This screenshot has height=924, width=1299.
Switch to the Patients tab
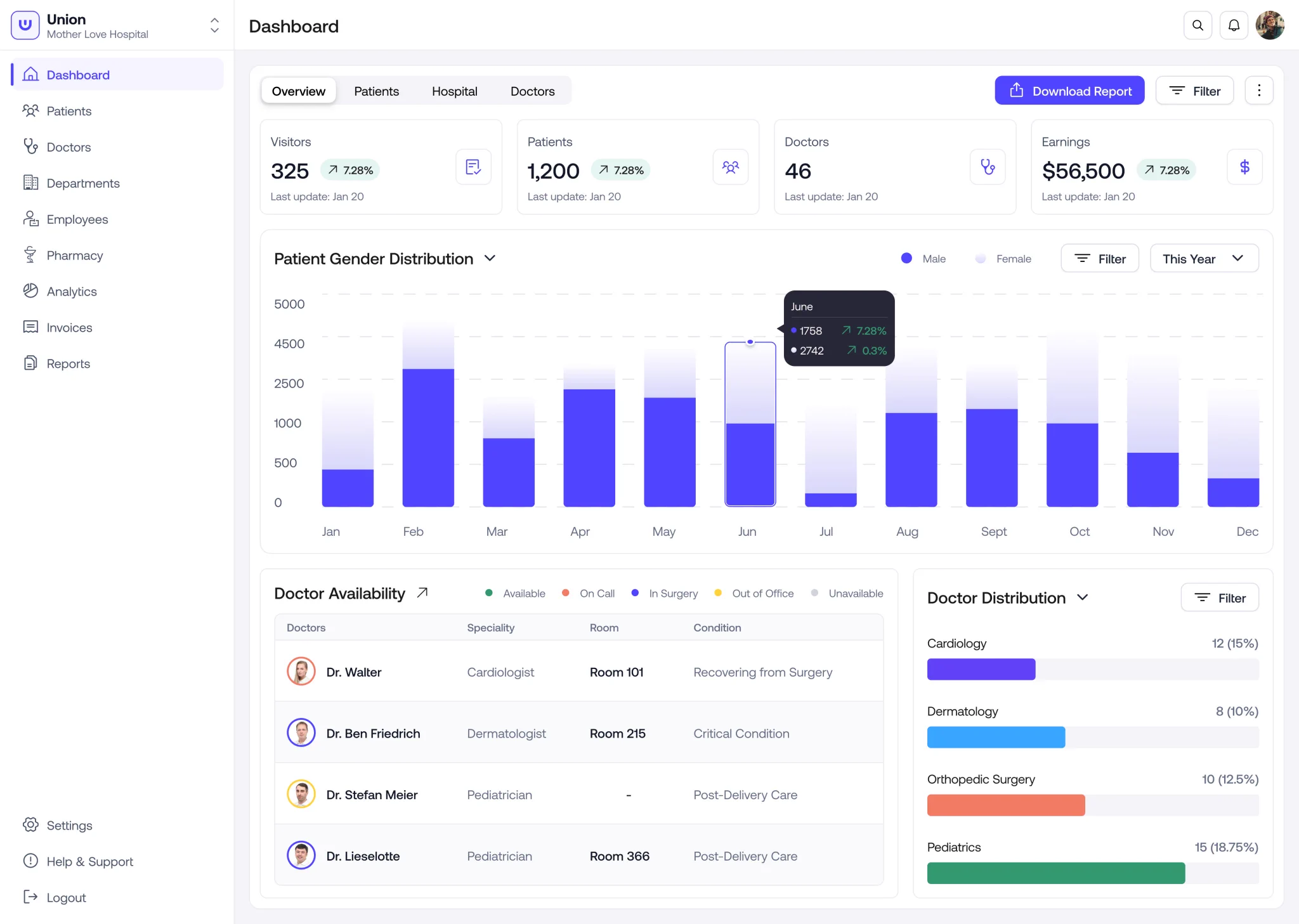pos(376,91)
